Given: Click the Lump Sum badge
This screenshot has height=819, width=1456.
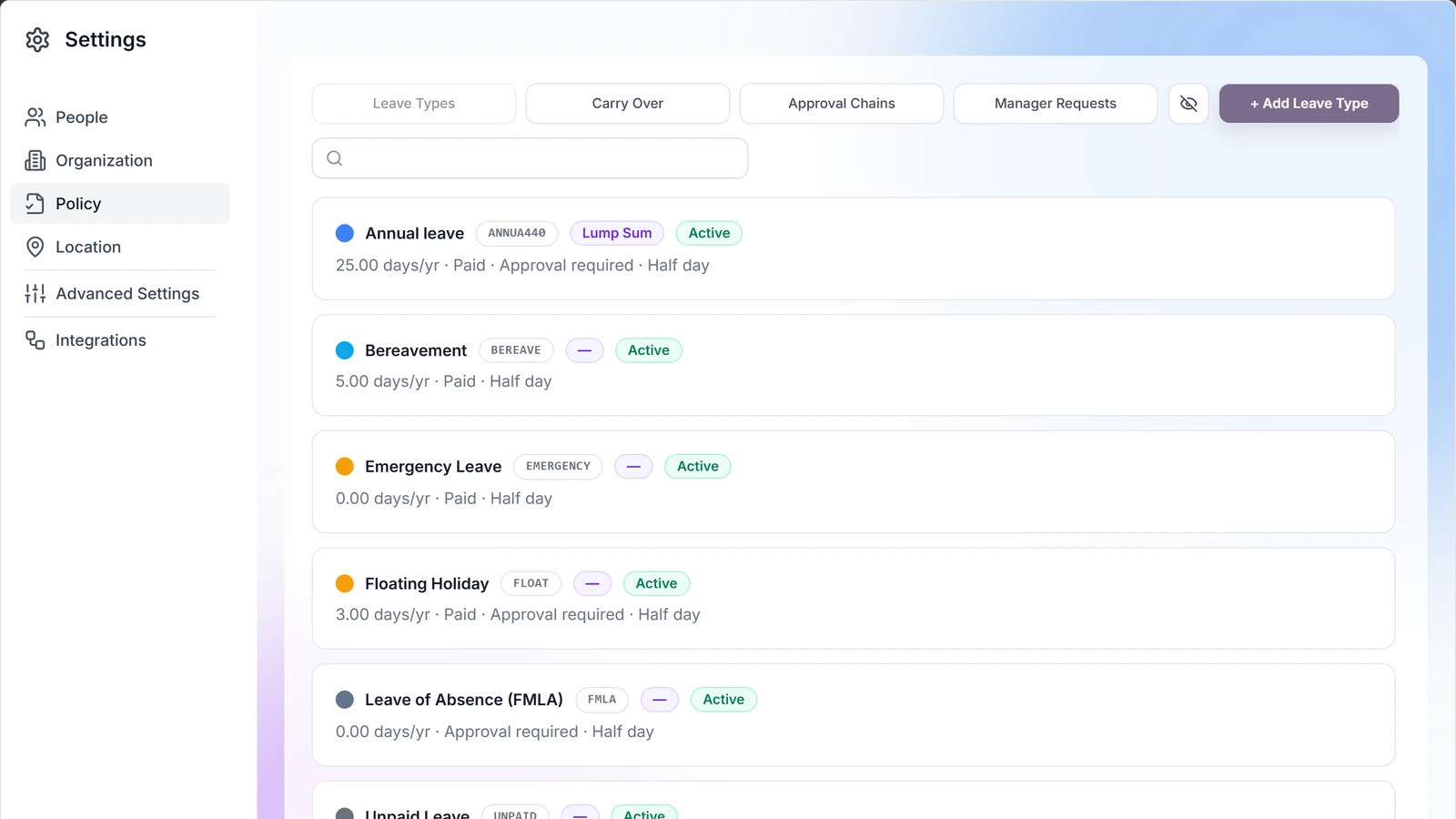Looking at the screenshot, I should 617,233.
